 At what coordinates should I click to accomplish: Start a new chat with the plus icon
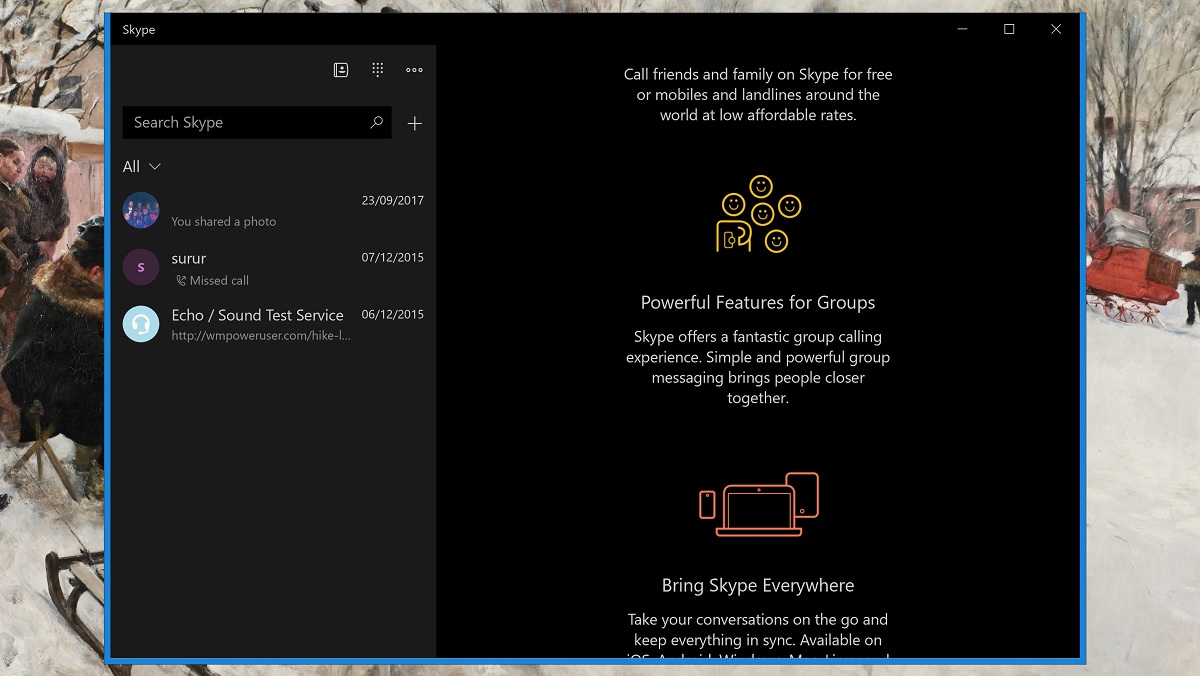(415, 123)
